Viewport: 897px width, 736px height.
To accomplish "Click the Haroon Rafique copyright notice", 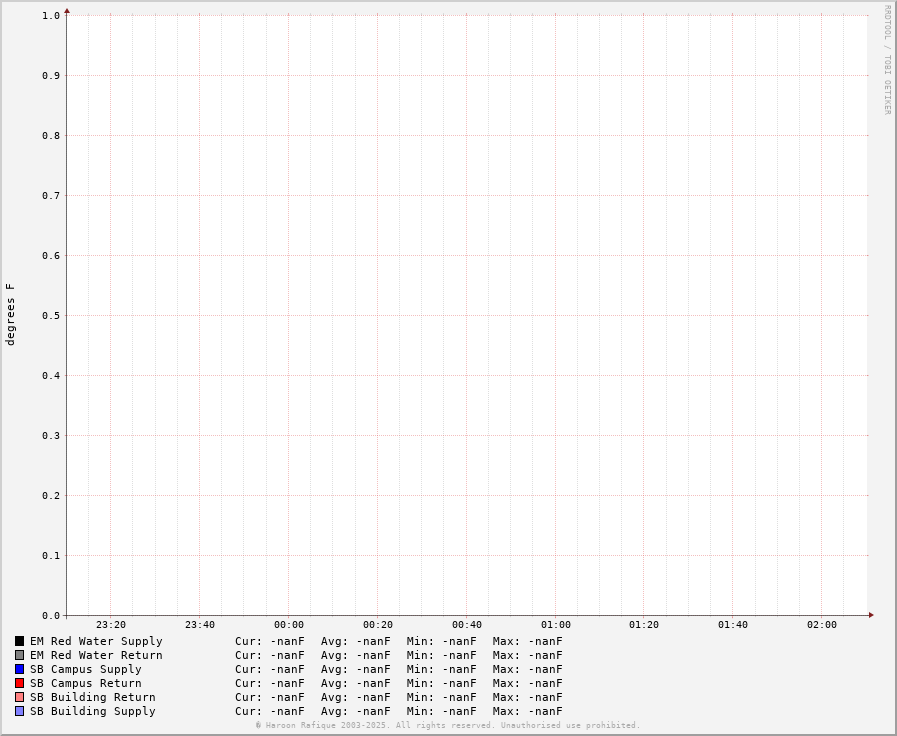I will click(448, 726).
